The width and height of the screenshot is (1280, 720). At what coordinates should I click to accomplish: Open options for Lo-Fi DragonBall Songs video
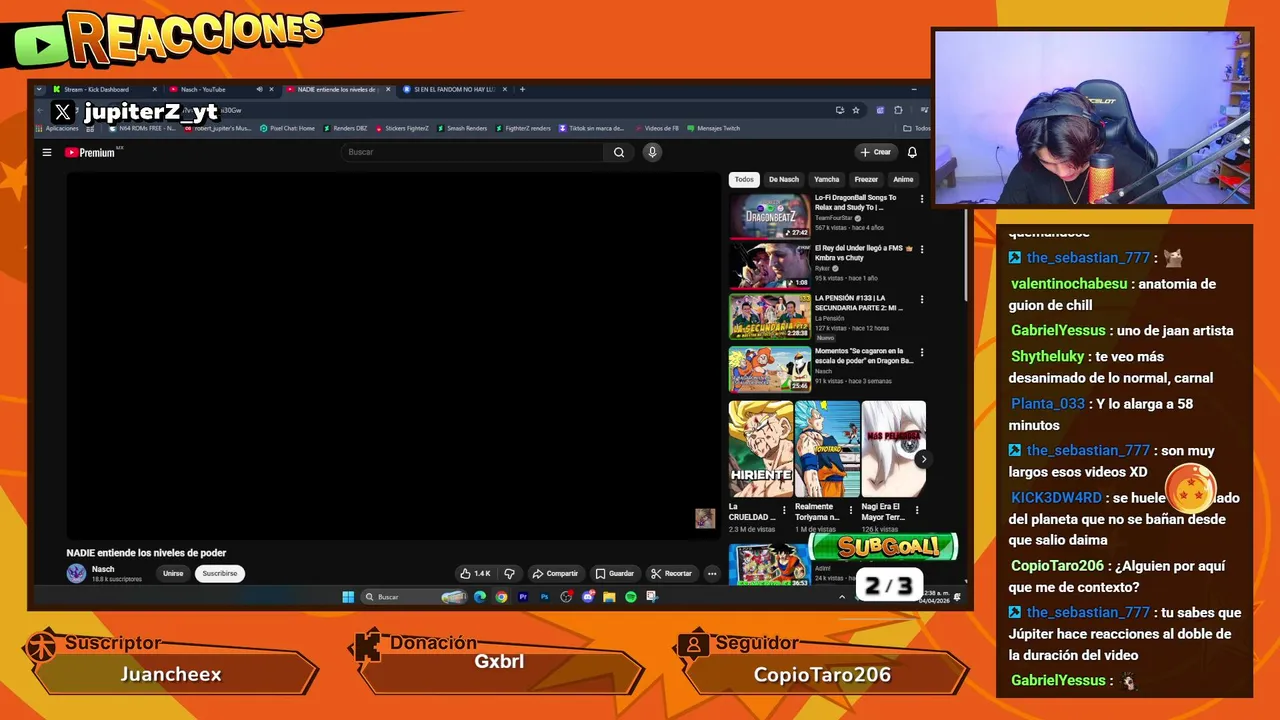tap(922, 199)
